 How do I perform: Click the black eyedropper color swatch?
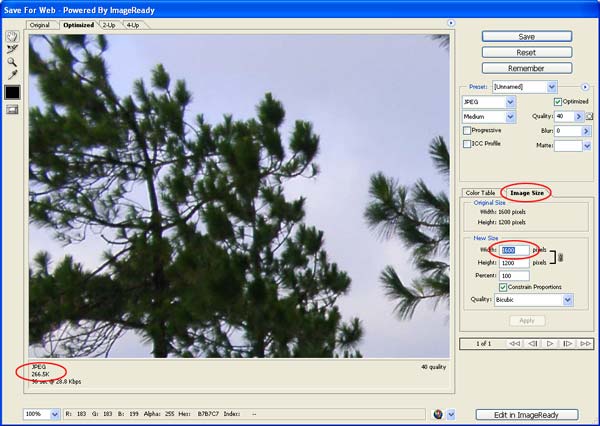tap(12, 92)
